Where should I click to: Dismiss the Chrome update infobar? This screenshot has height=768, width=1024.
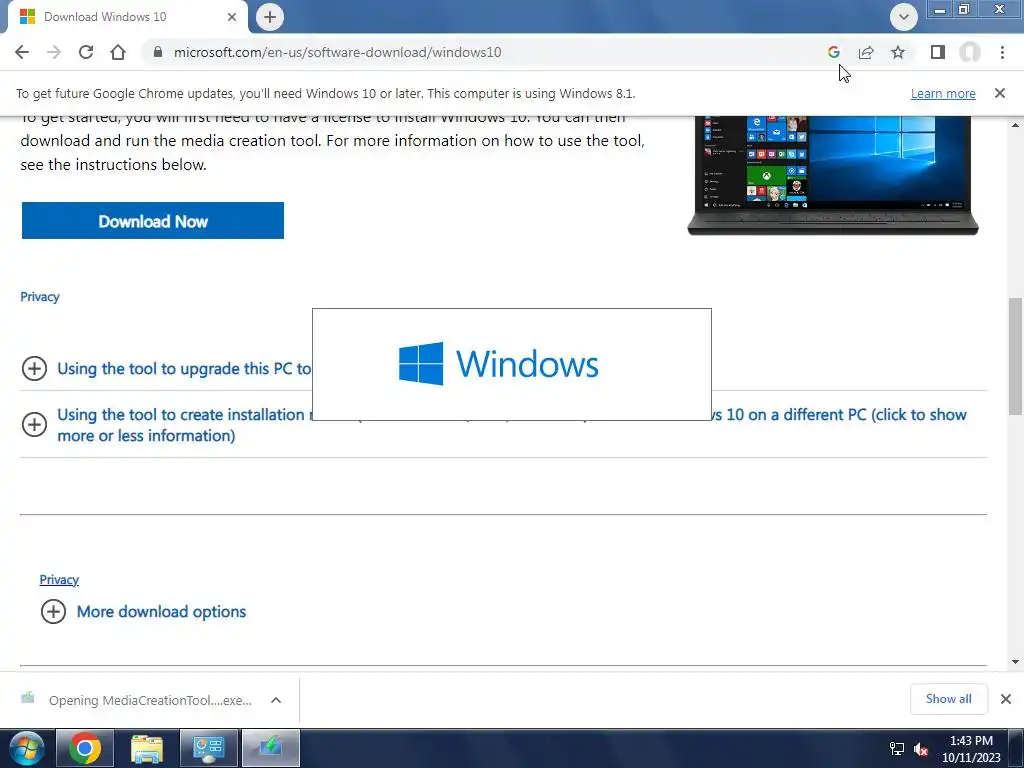(x=999, y=93)
